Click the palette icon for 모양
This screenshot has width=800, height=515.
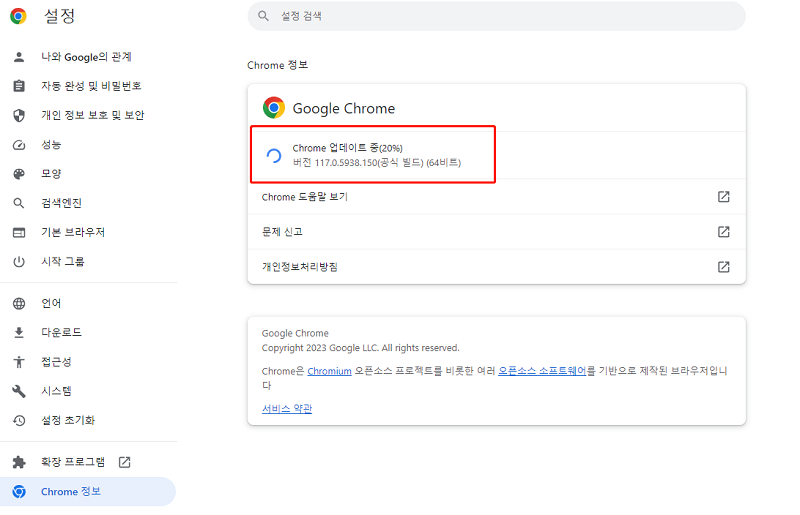(x=18, y=174)
